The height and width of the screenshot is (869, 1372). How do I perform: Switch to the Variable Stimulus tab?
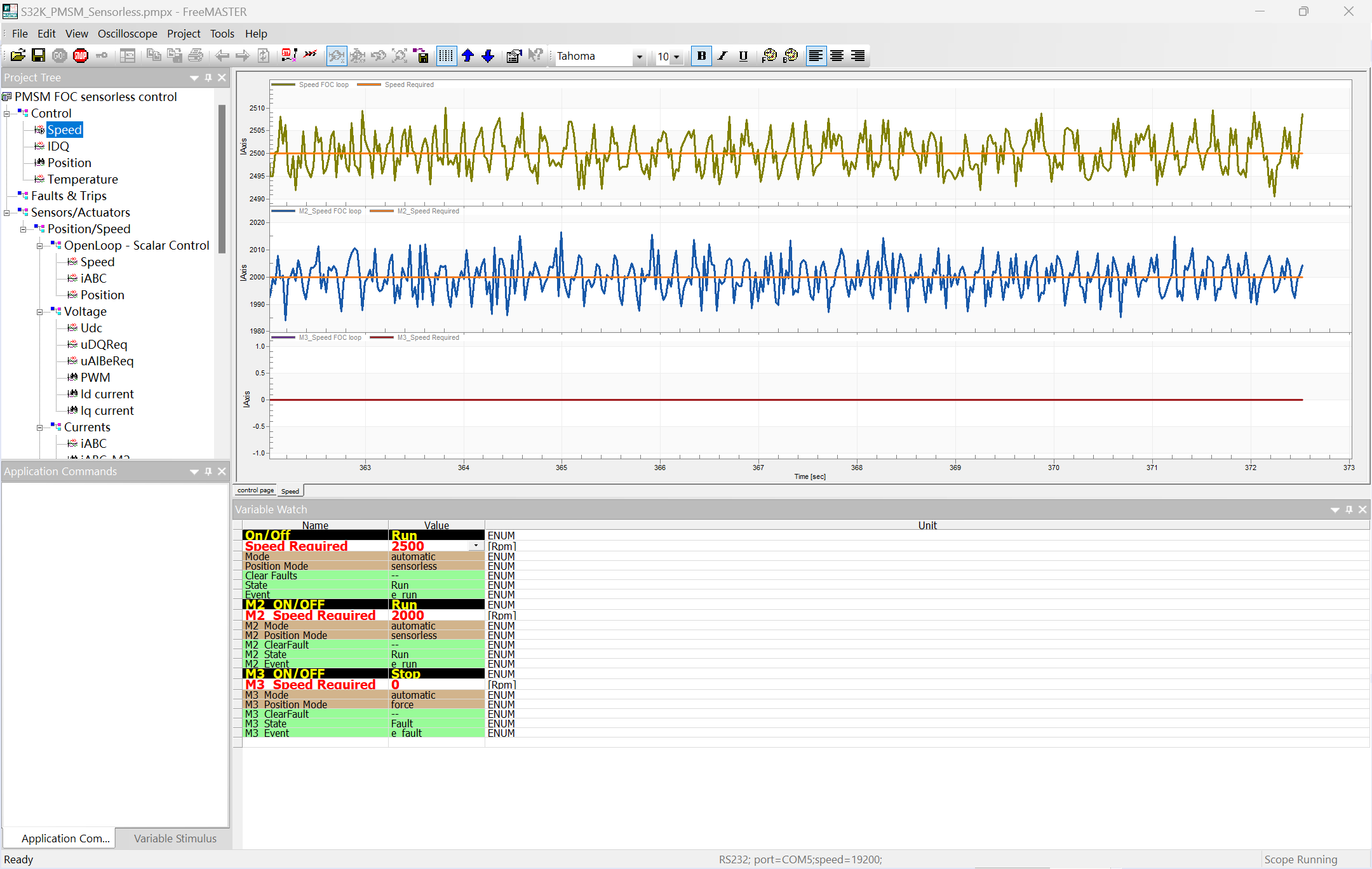tap(175, 839)
